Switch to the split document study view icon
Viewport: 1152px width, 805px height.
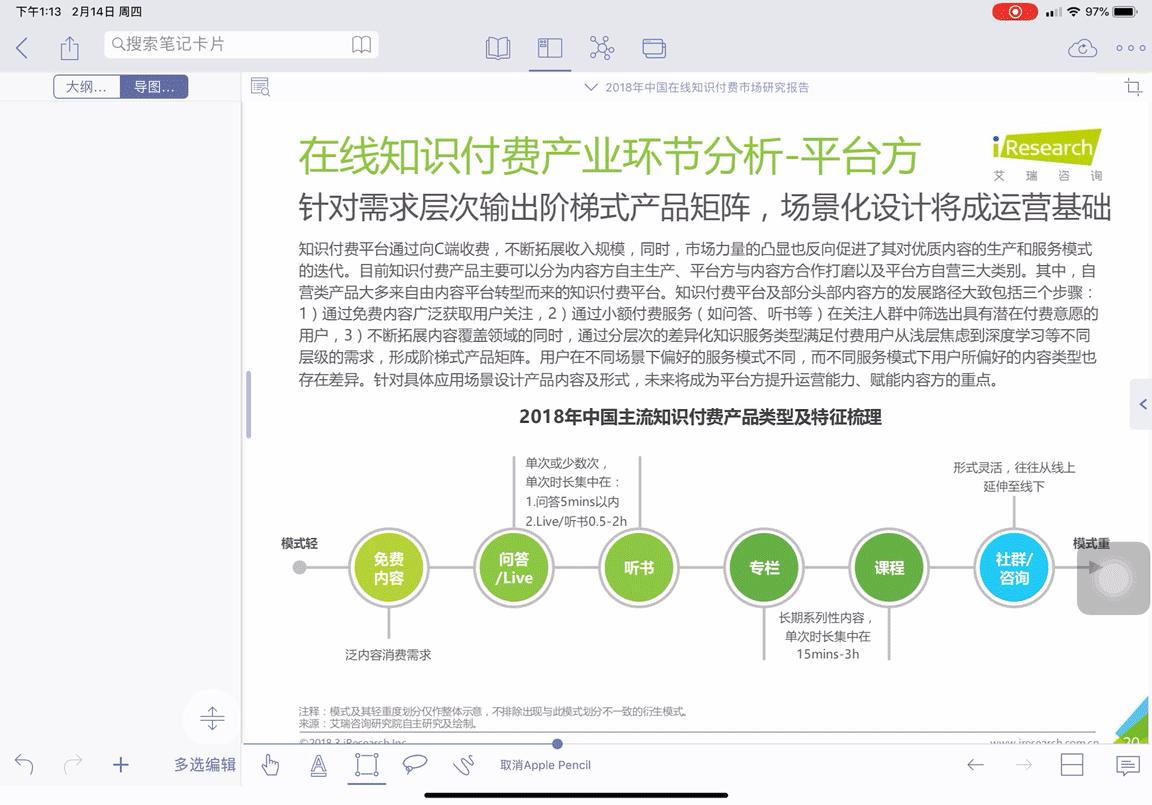tap(549, 47)
